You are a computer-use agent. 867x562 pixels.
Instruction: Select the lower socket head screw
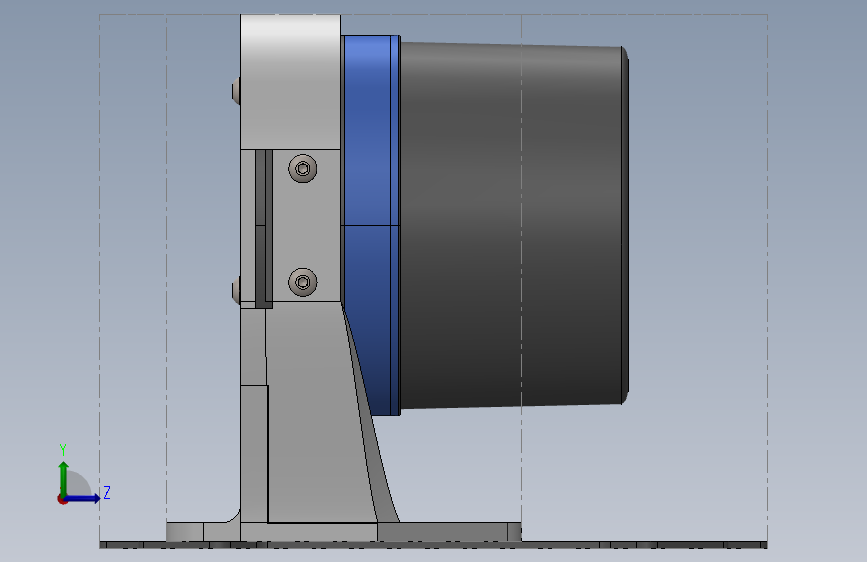pos(302,282)
